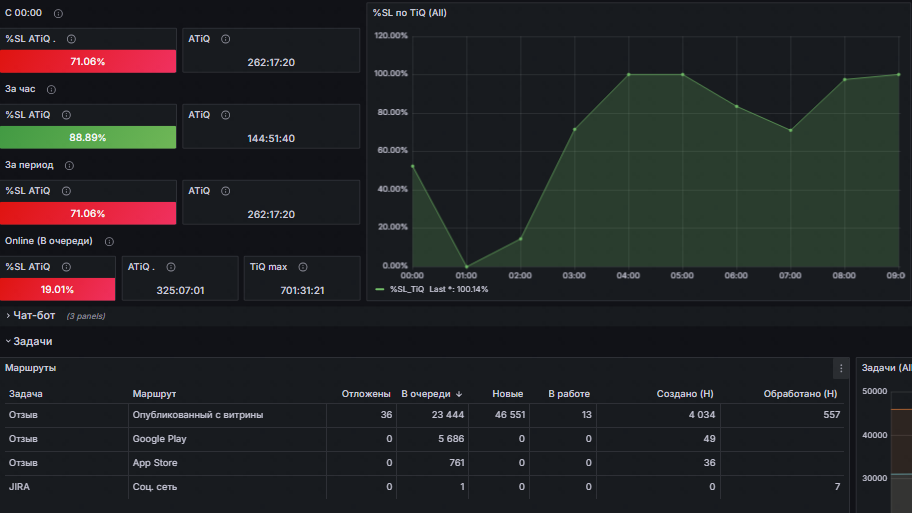Sort table by В работе column

[569, 394]
